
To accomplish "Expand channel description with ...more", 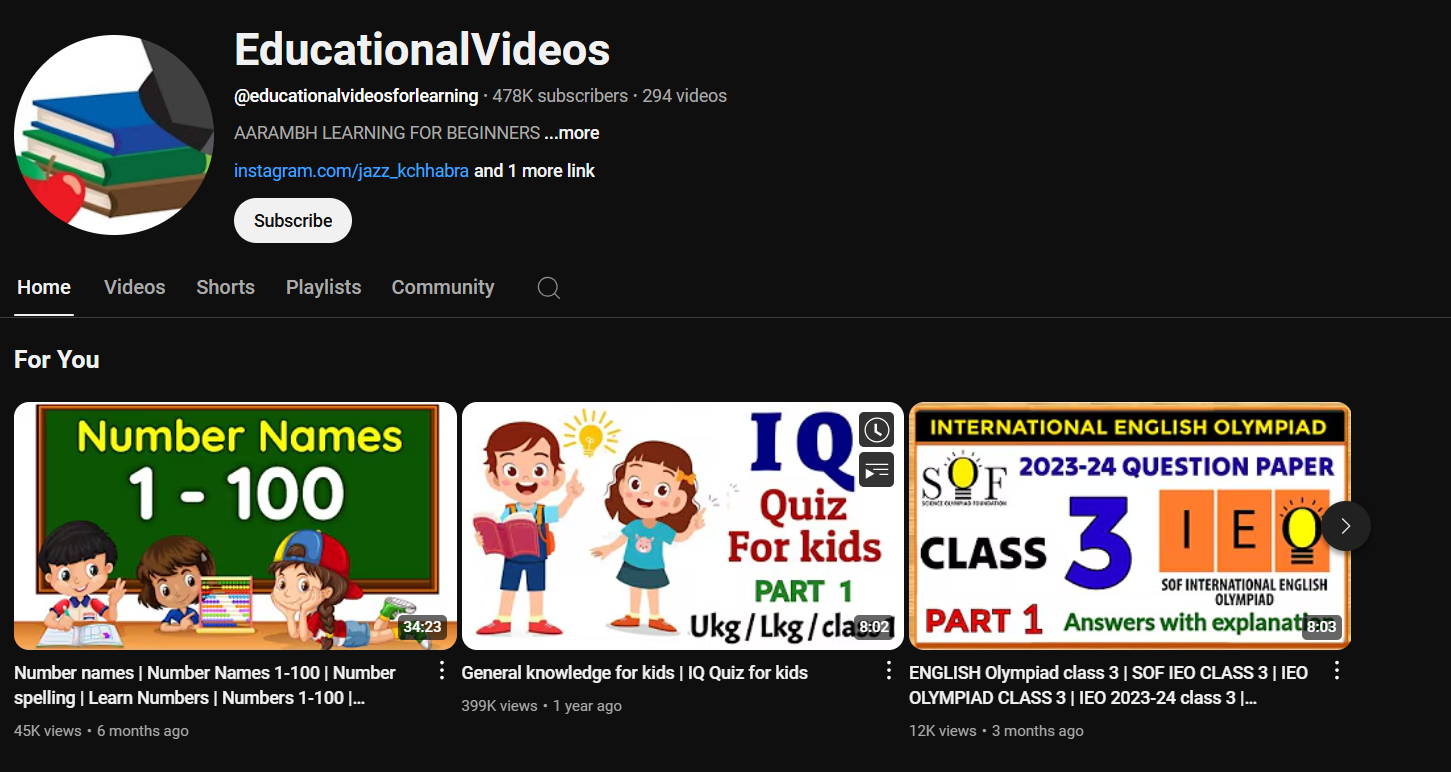I will [572, 133].
